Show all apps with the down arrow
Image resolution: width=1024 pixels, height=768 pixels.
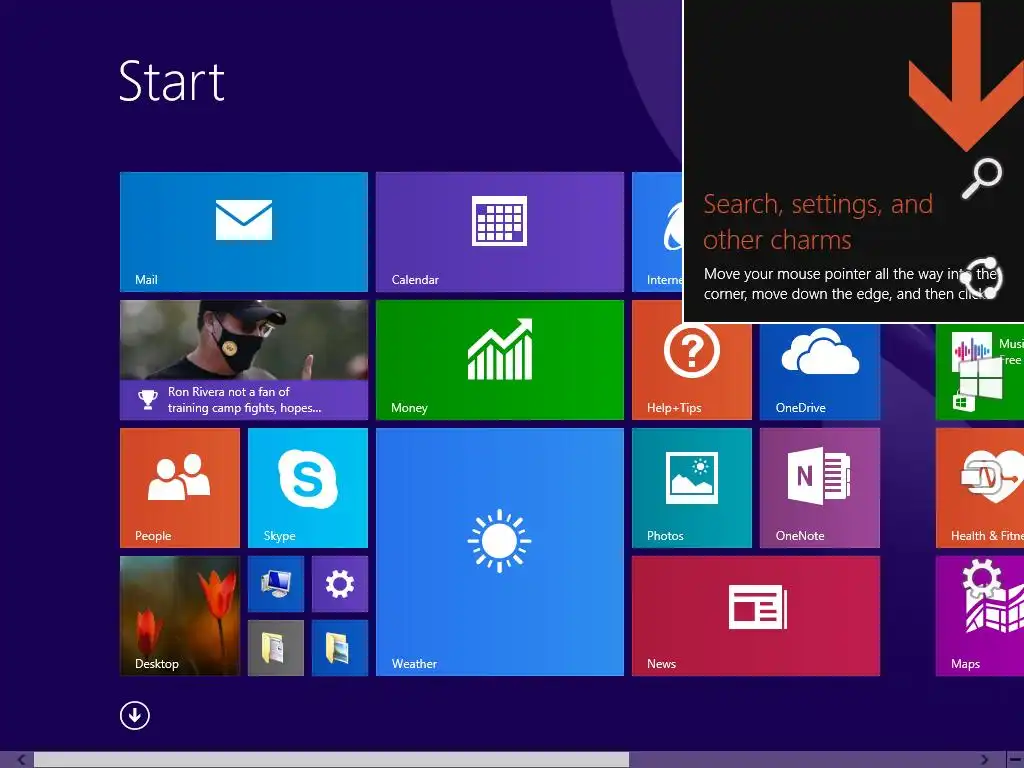135,715
